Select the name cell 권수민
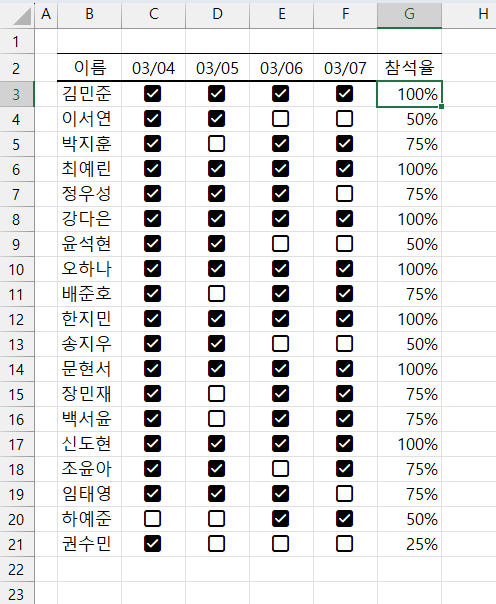This screenshot has height=604, width=496. click(x=89, y=544)
